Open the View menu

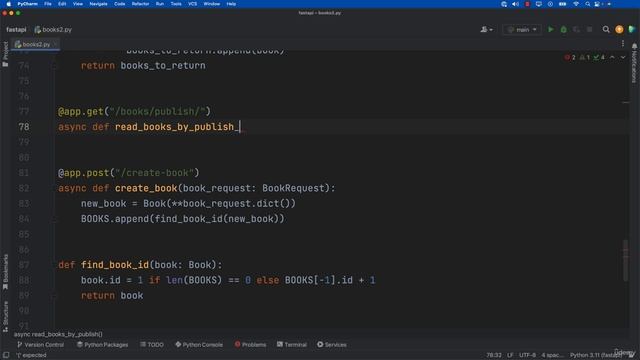[78, 4]
